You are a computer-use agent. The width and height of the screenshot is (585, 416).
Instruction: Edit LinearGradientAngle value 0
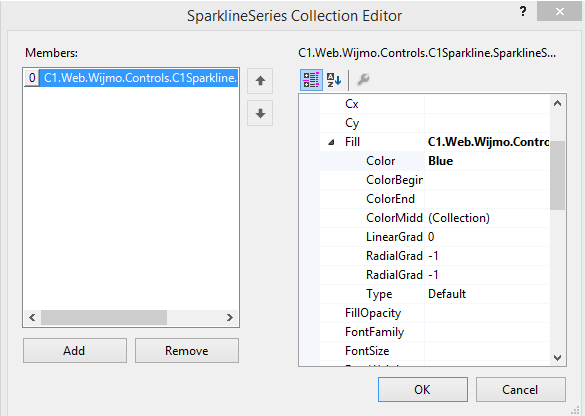(x=487, y=237)
